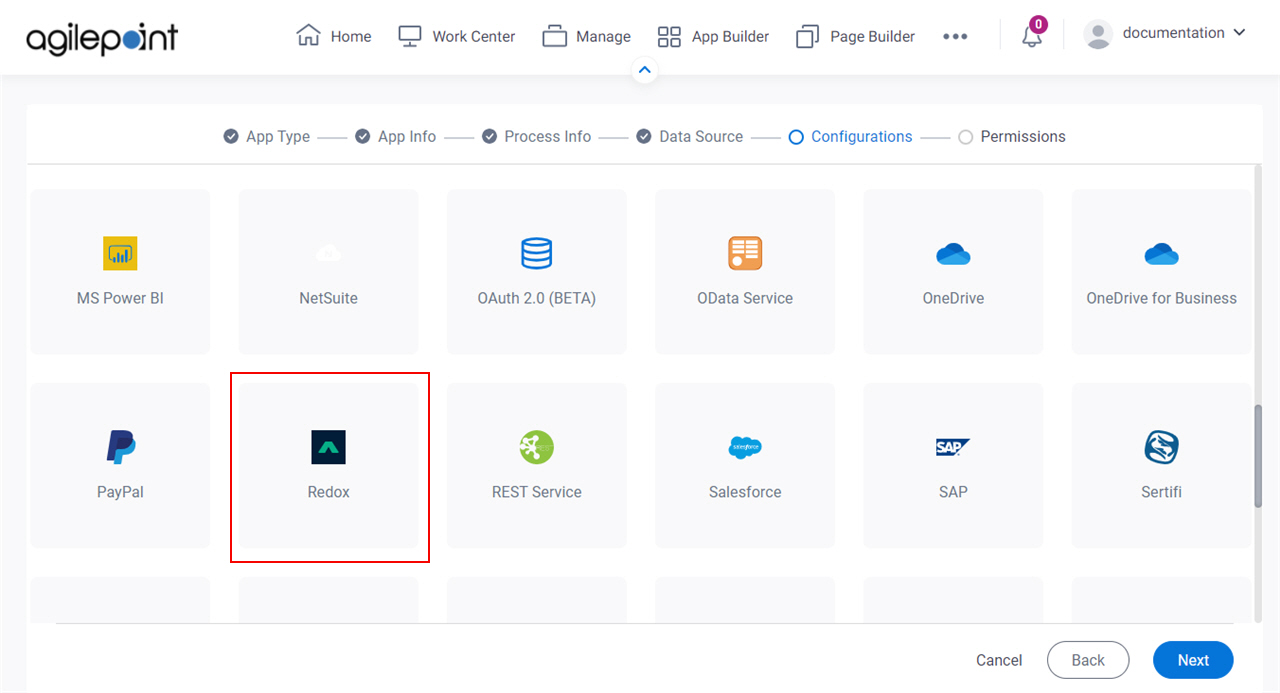
Task: Open the App Builder menu item
Action: [713, 37]
